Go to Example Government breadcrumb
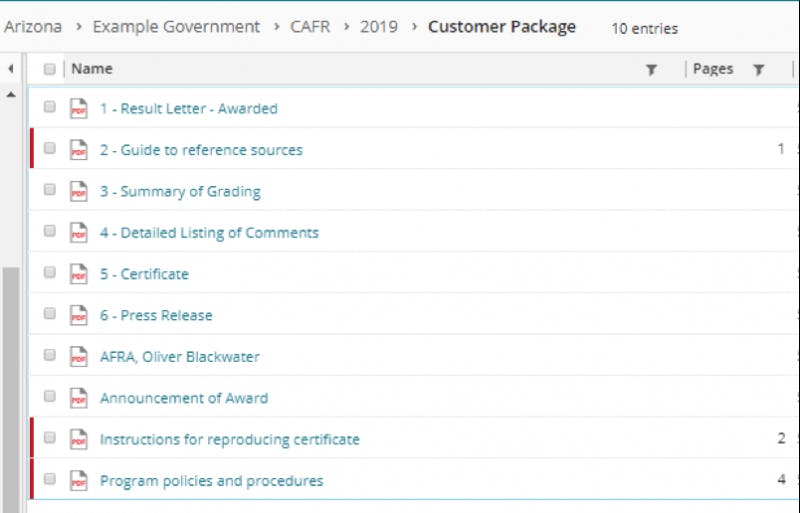The image size is (800, 513). tap(176, 27)
